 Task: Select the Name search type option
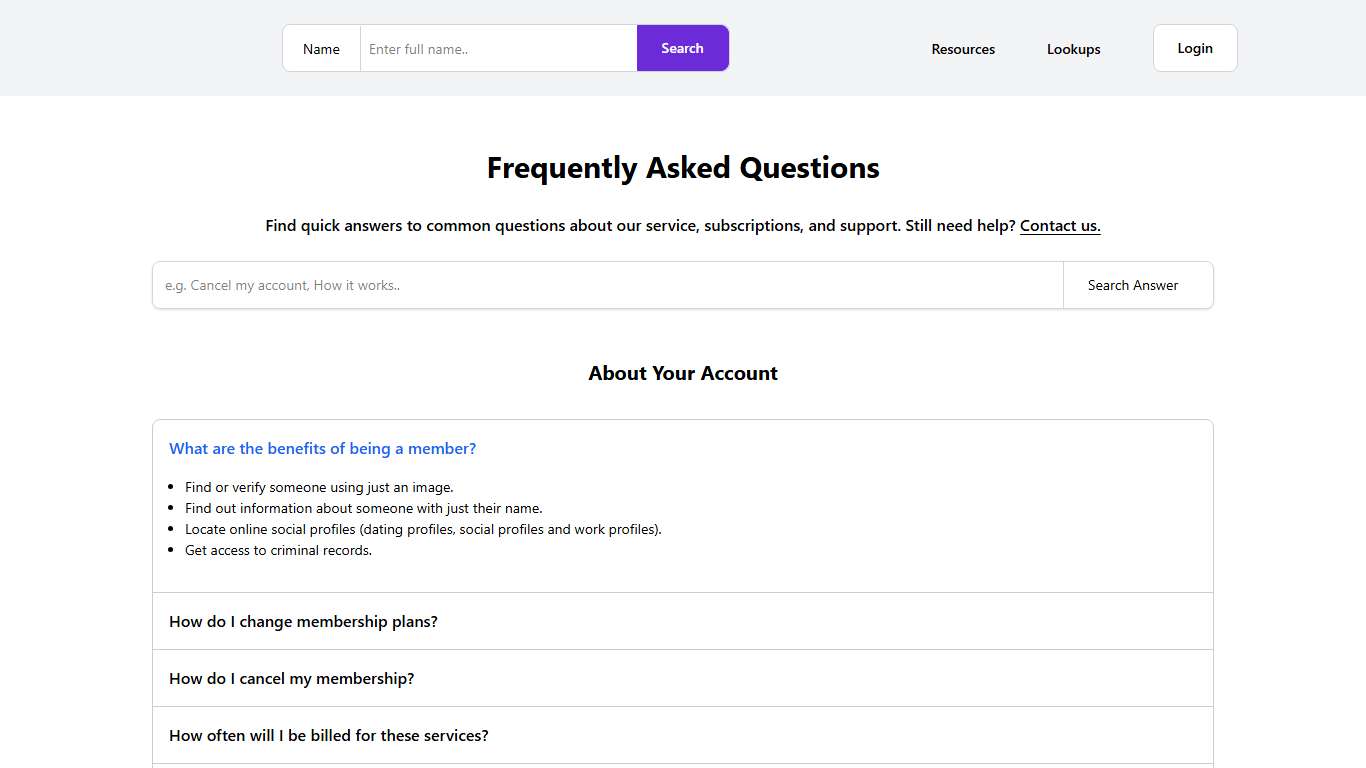(321, 48)
